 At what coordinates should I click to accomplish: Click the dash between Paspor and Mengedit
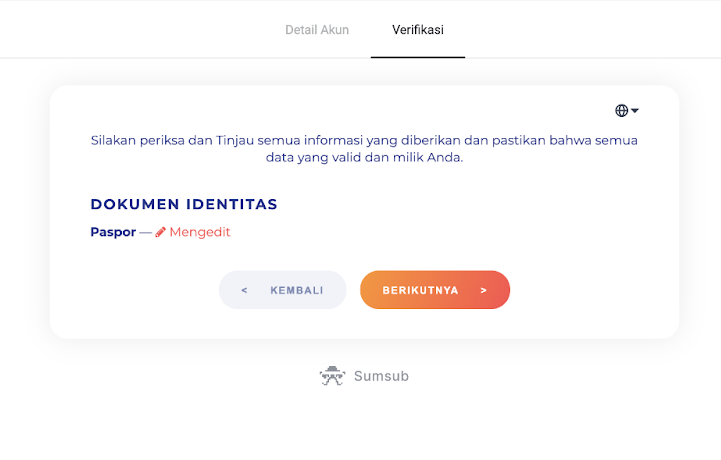(x=145, y=232)
